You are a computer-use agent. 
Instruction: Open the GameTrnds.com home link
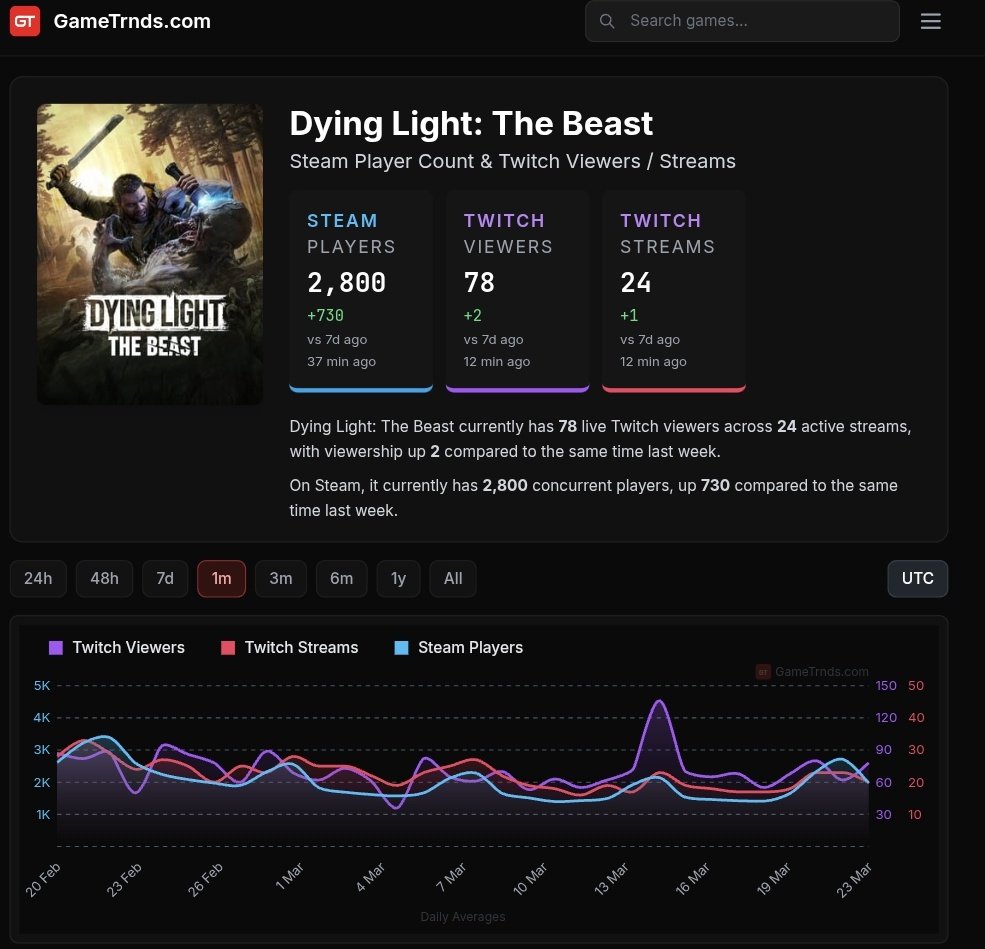coord(132,21)
